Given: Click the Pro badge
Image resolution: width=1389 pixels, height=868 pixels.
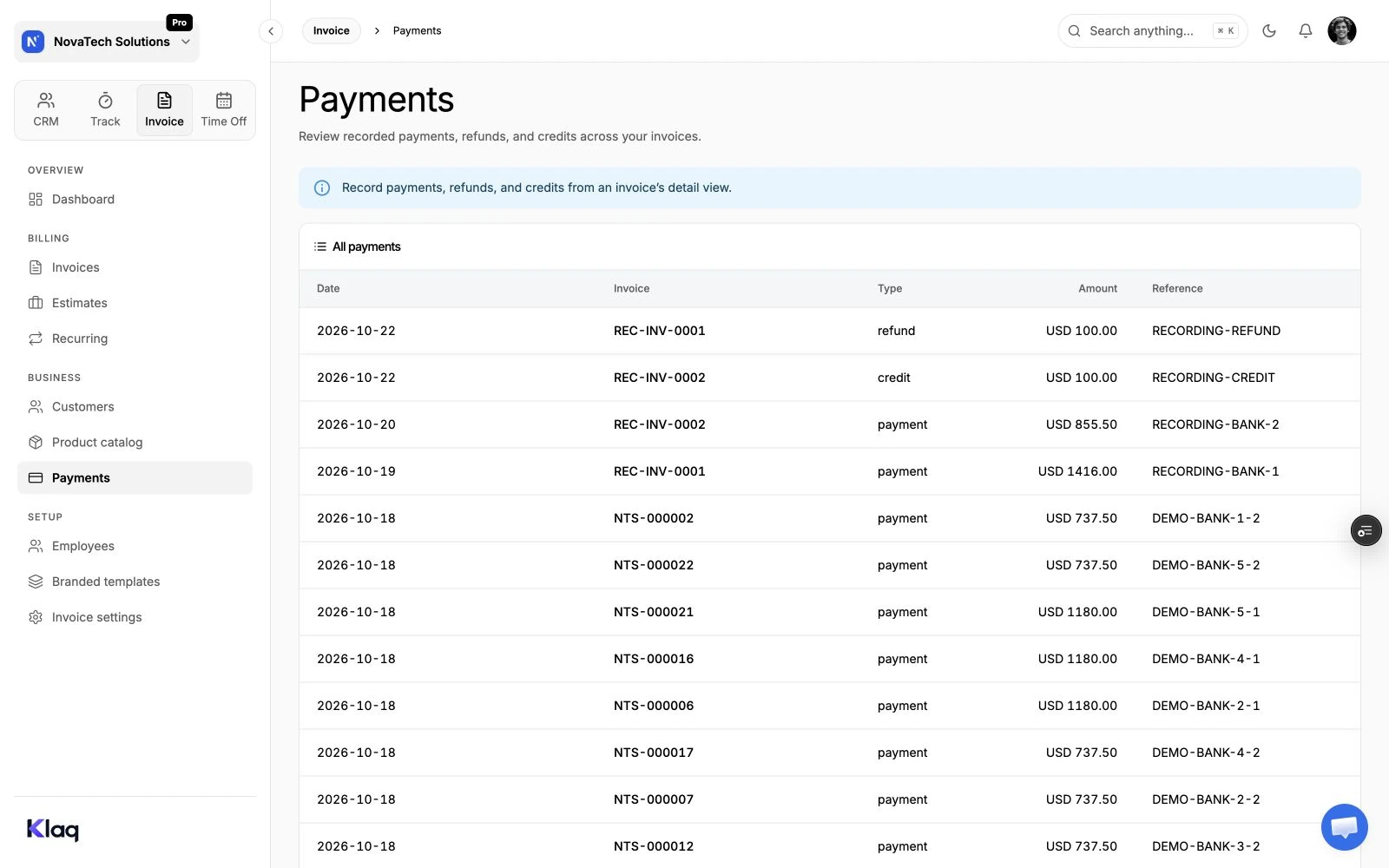Looking at the screenshot, I should 179,23.
